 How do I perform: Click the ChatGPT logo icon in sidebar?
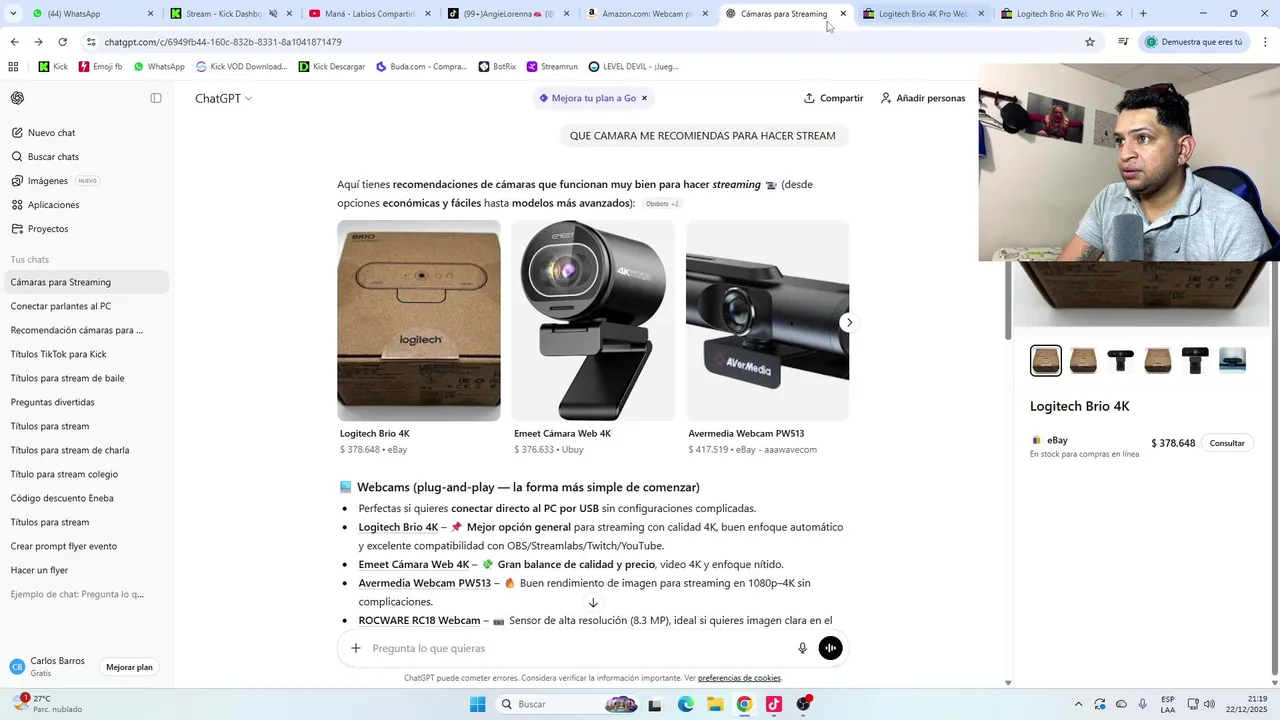[x=17, y=98]
